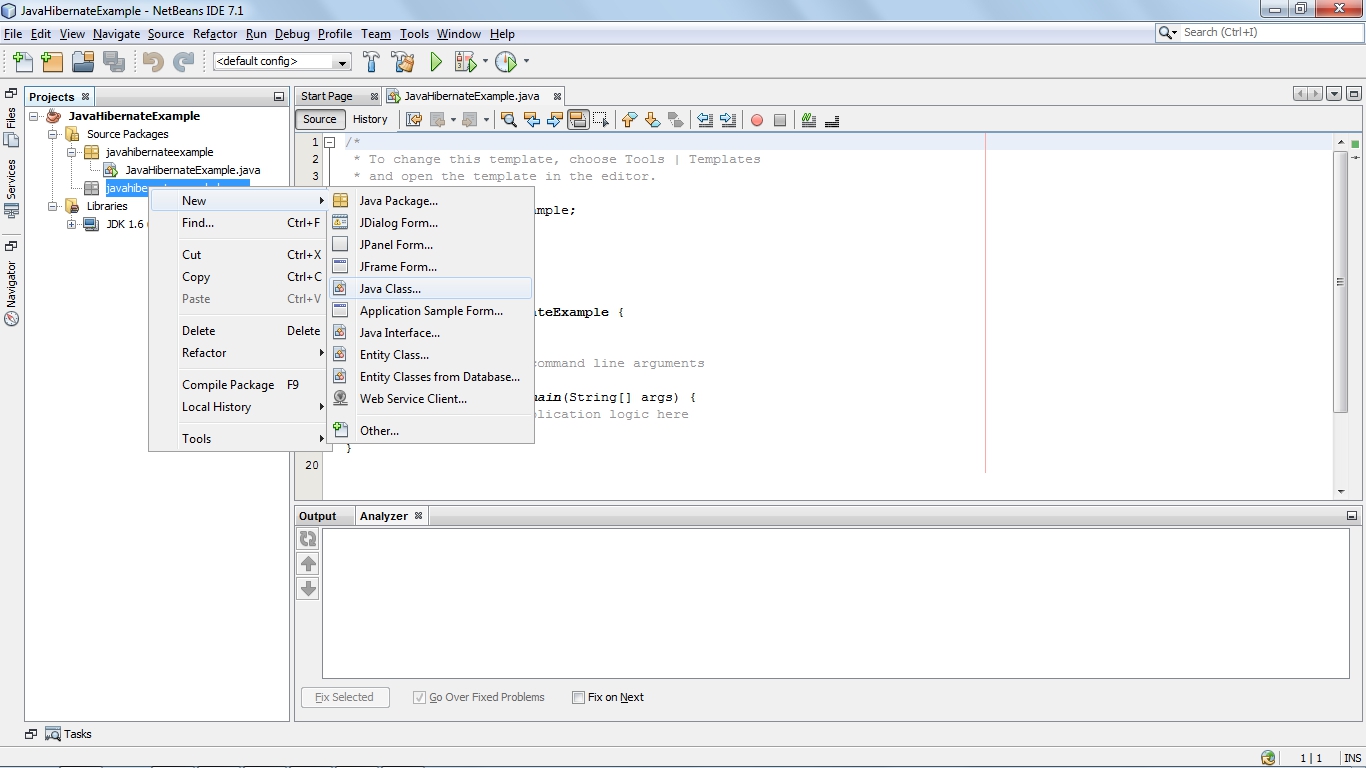1366x768 pixels.
Task: Expand JDK 1.6 library node
Action: pyautogui.click(x=72, y=224)
